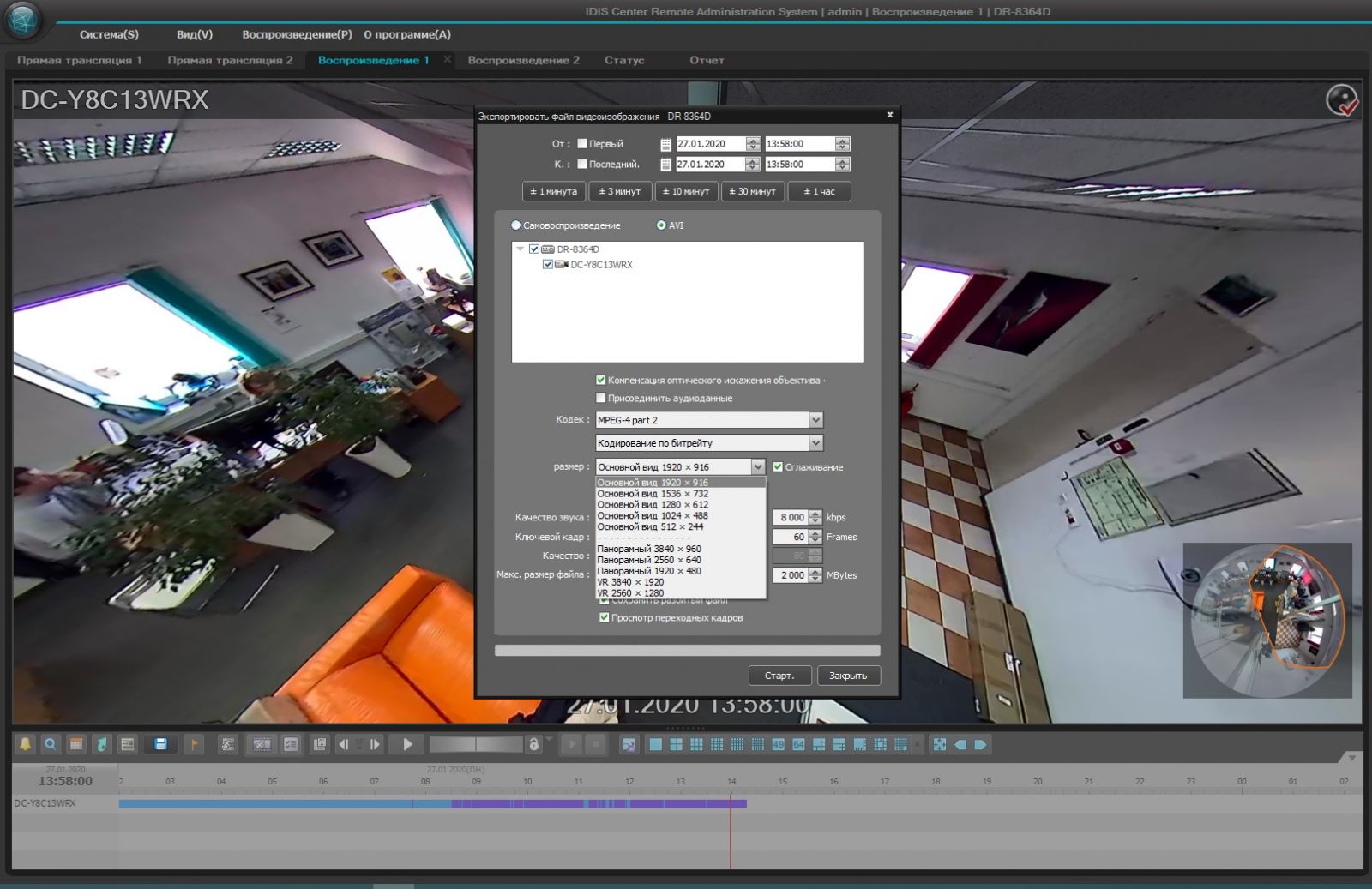The image size is (1372, 889).
Task: Click the 'Старт.' button
Action: (x=779, y=676)
